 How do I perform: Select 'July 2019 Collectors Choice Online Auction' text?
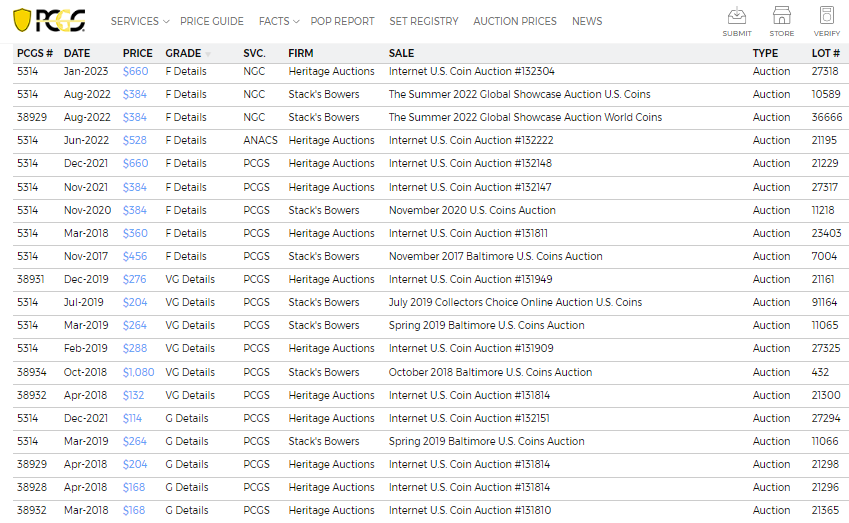tap(491, 302)
